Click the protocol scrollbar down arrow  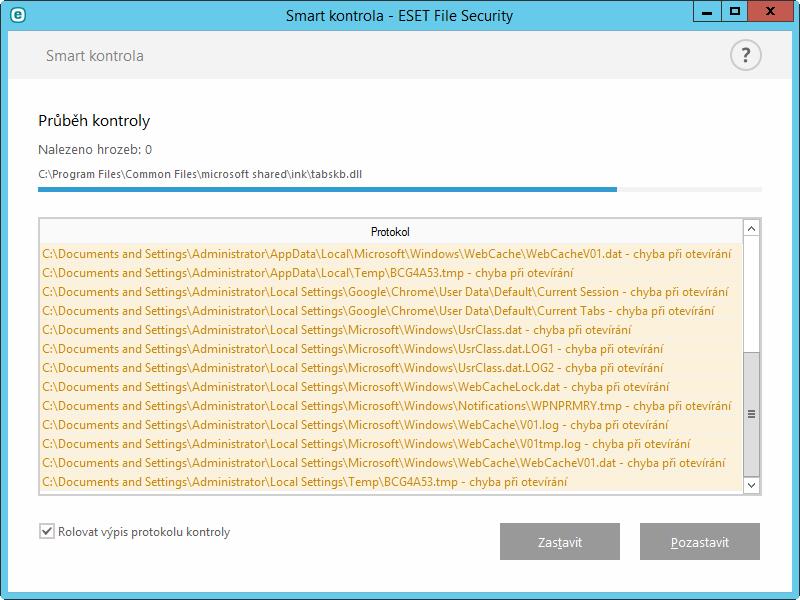(751, 485)
